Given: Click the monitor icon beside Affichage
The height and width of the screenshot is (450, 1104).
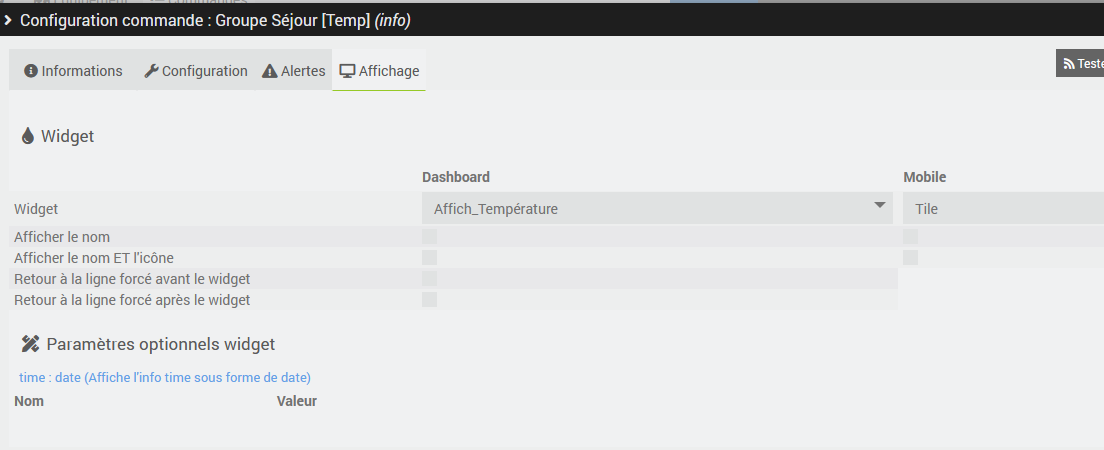Looking at the screenshot, I should 348,71.
